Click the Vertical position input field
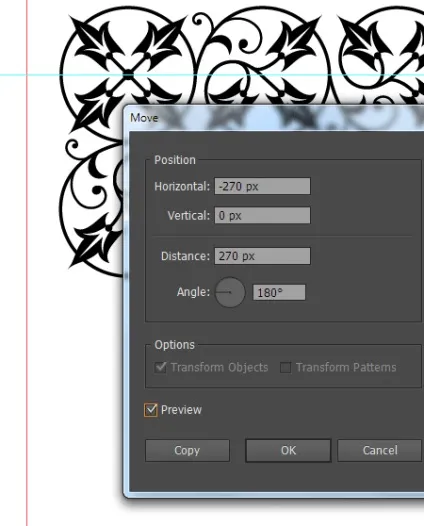 tap(262, 215)
